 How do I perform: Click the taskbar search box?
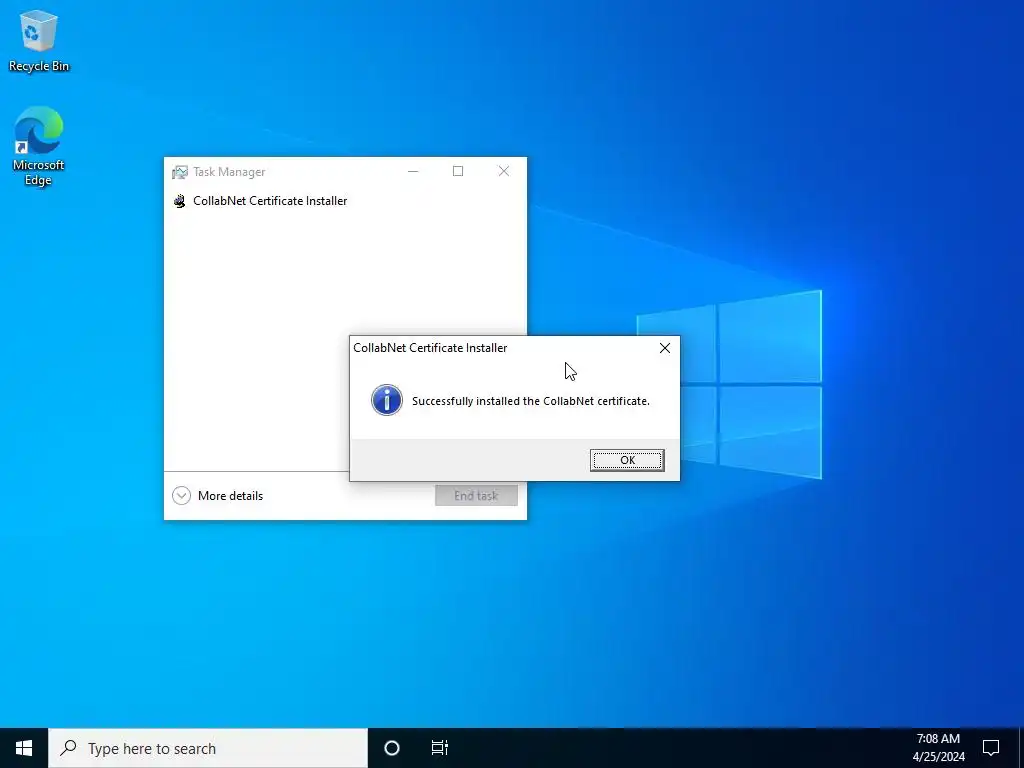[208, 748]
